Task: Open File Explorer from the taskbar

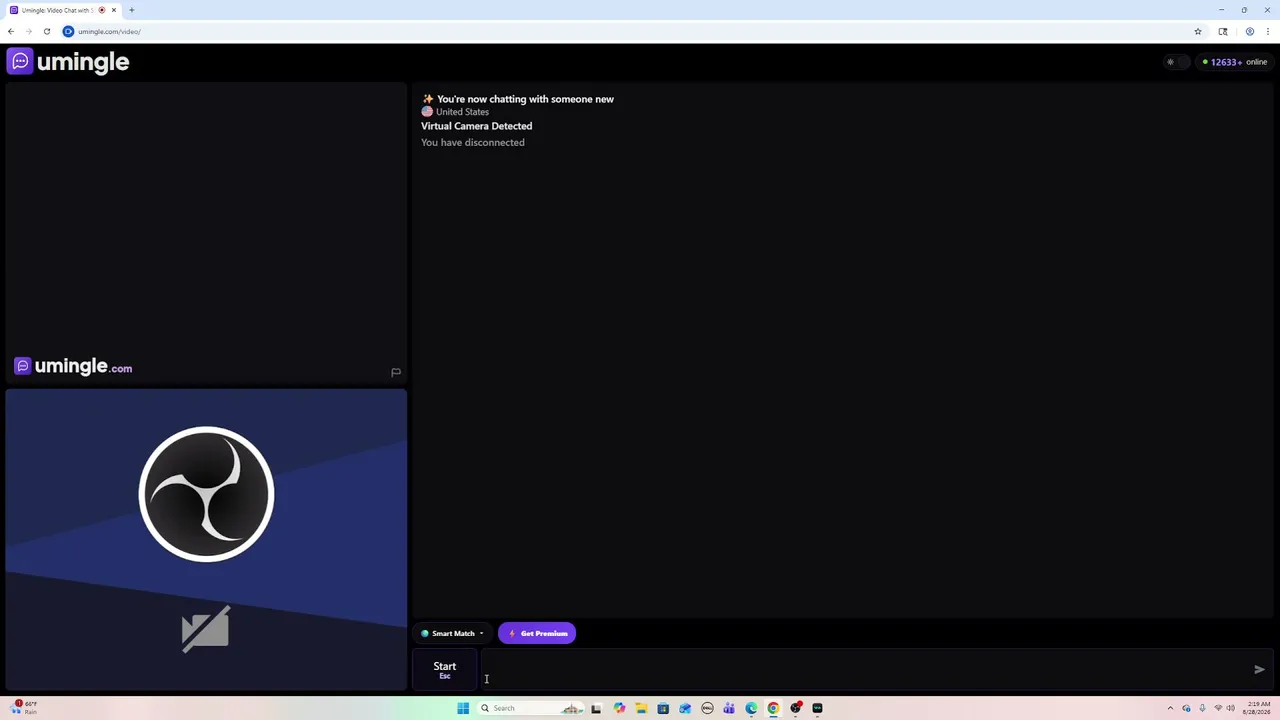Action: pos(641,708)
